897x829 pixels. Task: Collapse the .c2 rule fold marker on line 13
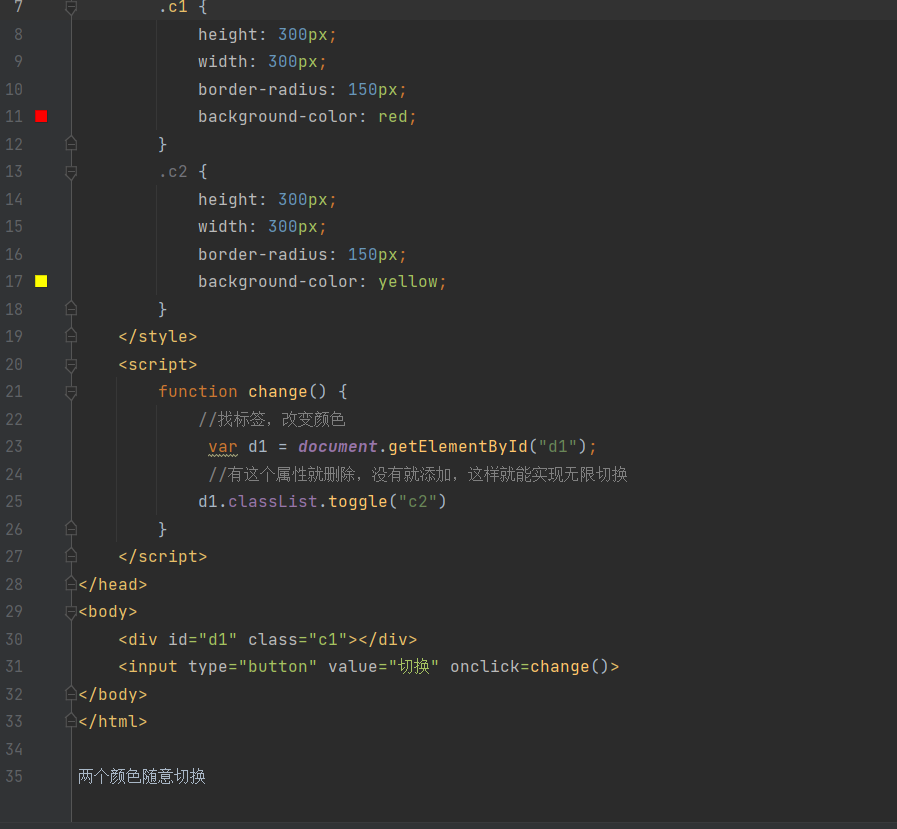coord(71,172)
